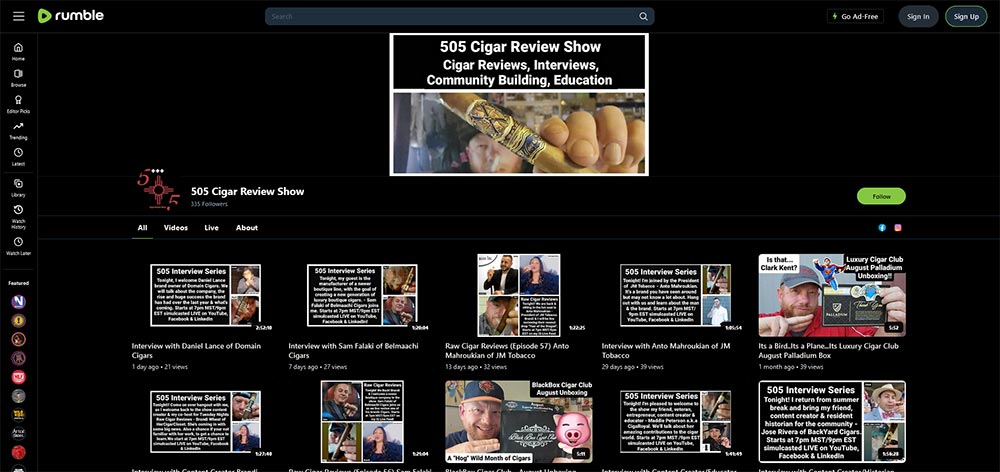Screen dimensions: 1000x472
Task: Open the channel's Facebook link icon
Action: (882, 228)
